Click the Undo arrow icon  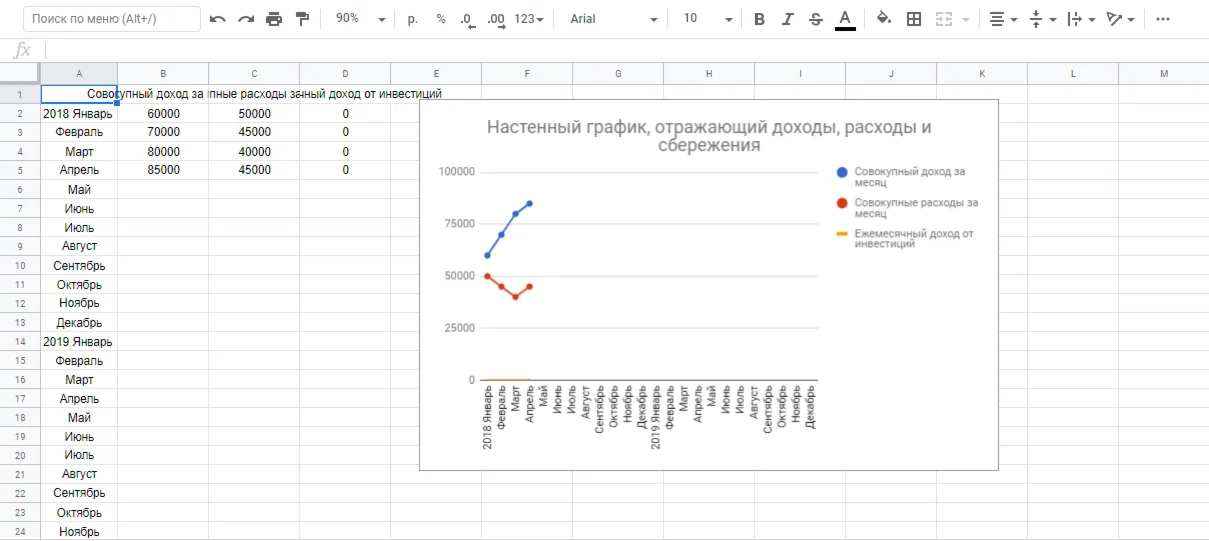pos(218,19)
